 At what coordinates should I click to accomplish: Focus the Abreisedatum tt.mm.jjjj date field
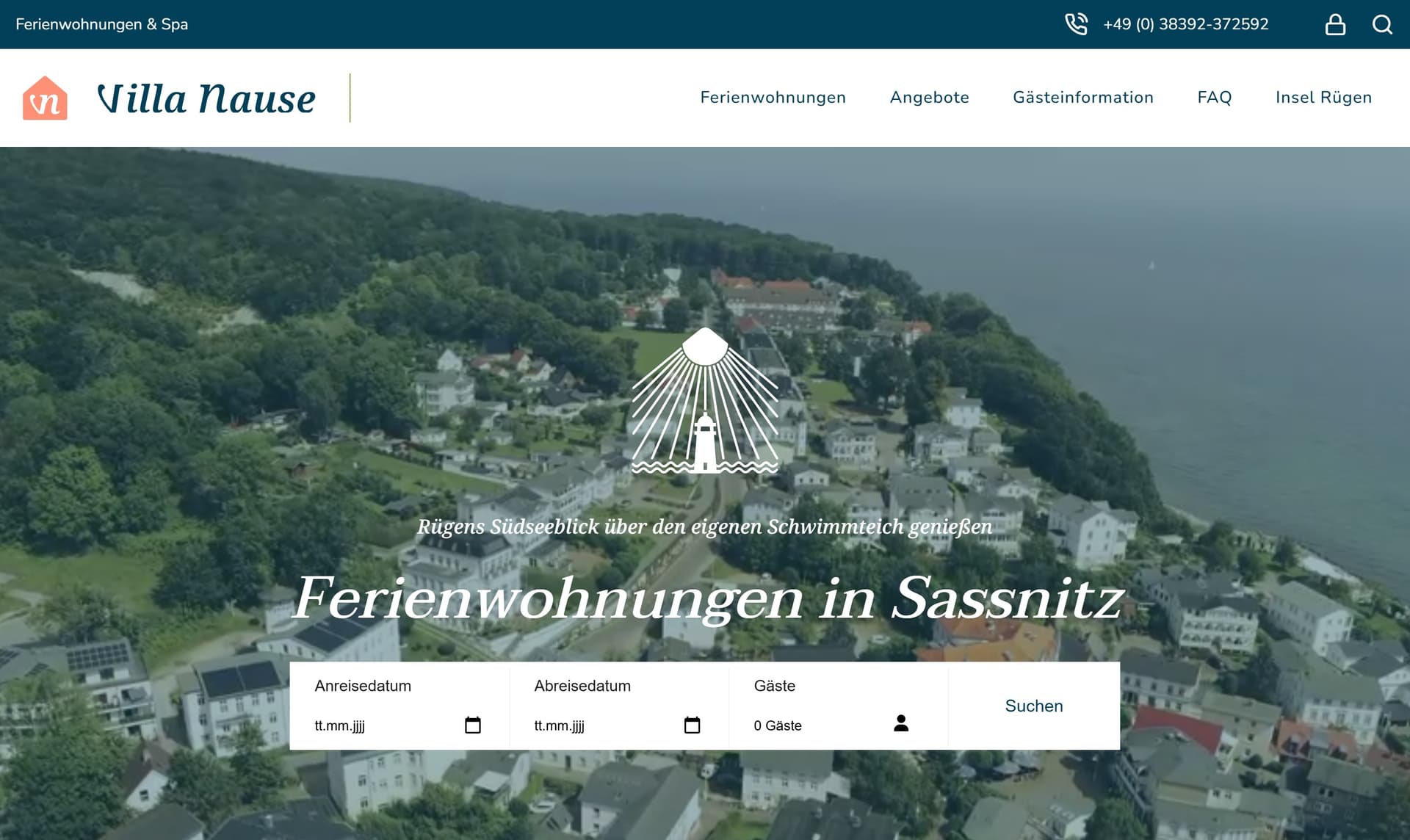point(602,725)
